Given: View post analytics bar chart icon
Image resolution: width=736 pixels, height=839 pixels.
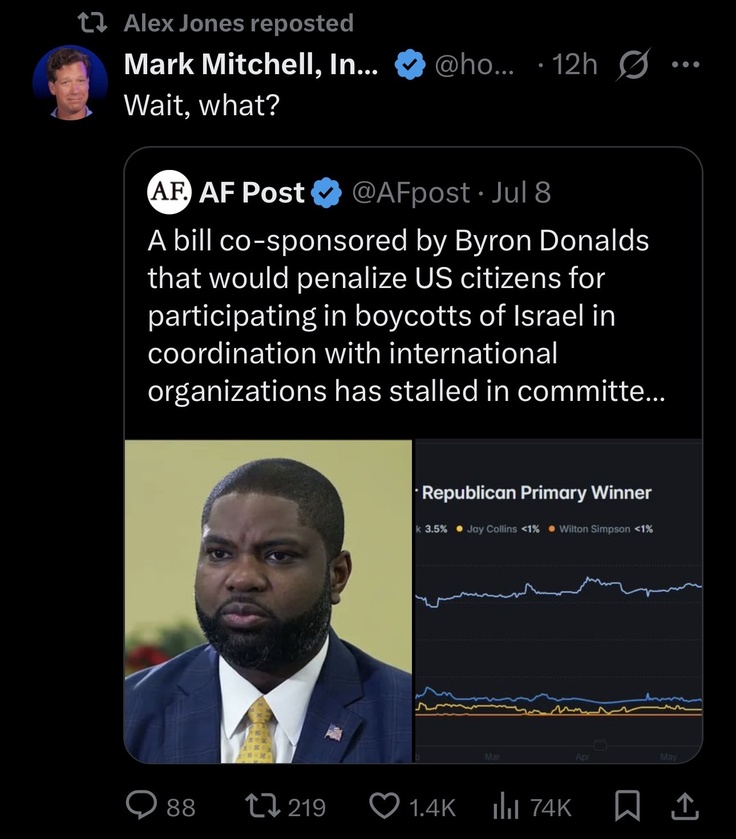Looking at the screenshot, I should click(x=505, y=806).
